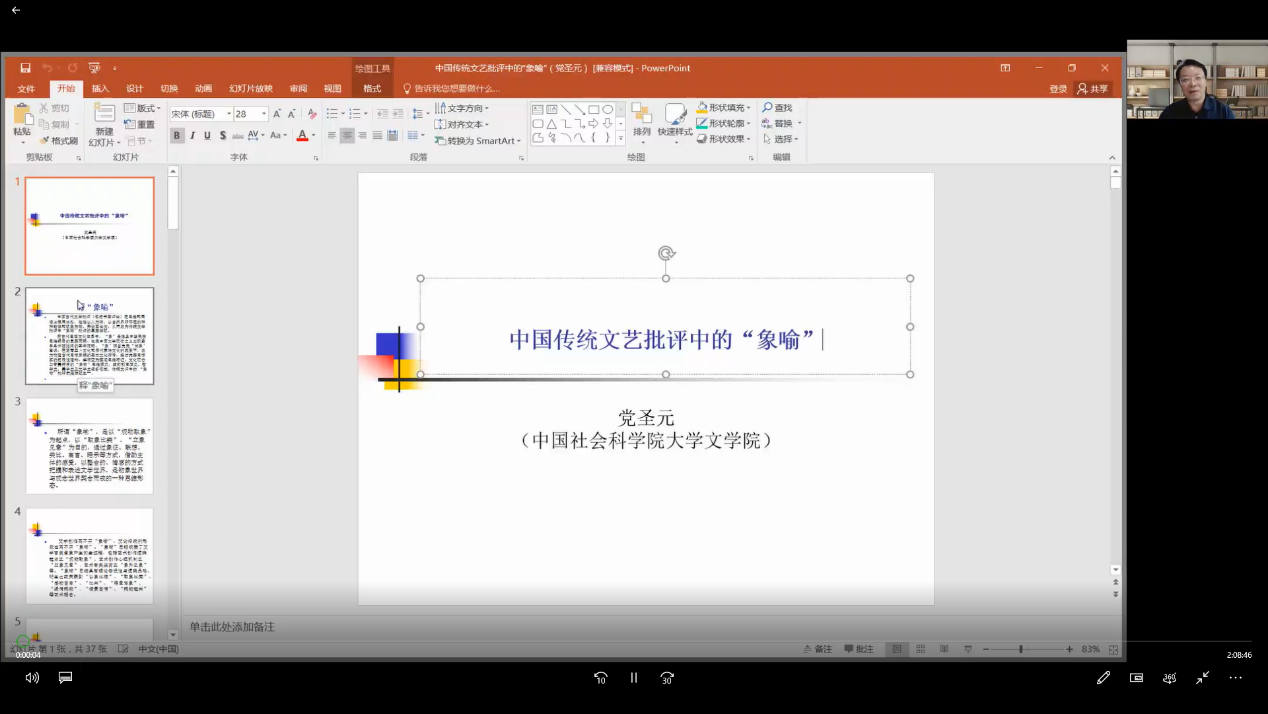Viewport: 1268px width, 714px height.
Task: Toggle Bold text formatting
Action: [x=177, y=136]
